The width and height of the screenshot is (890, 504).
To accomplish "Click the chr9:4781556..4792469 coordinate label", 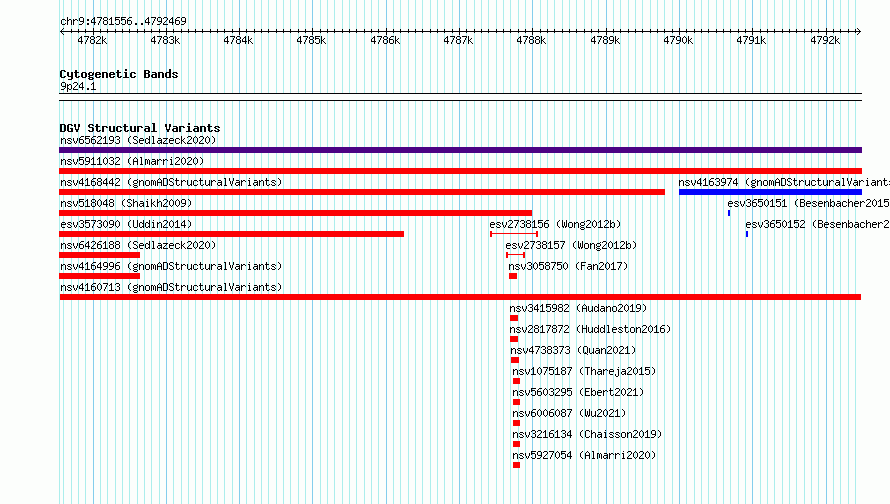I will [x=123, y=21].
